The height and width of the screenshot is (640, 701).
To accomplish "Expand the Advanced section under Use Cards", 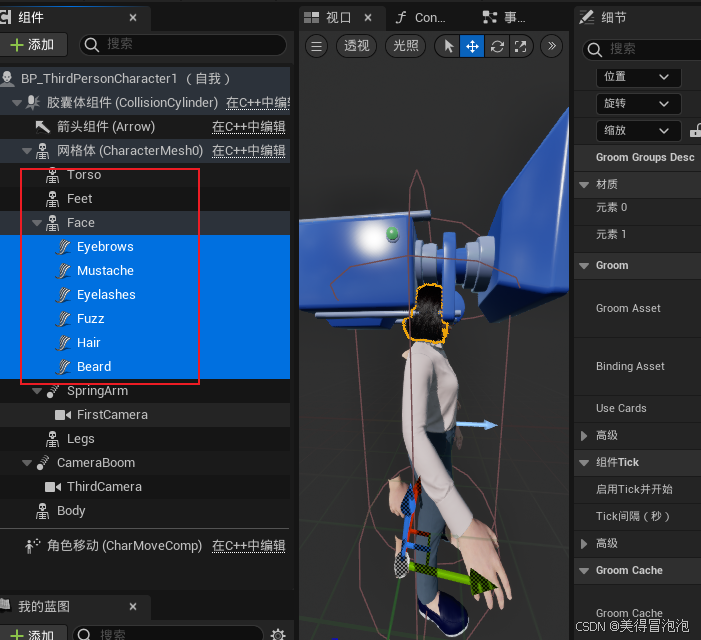I will coord(584,436).
